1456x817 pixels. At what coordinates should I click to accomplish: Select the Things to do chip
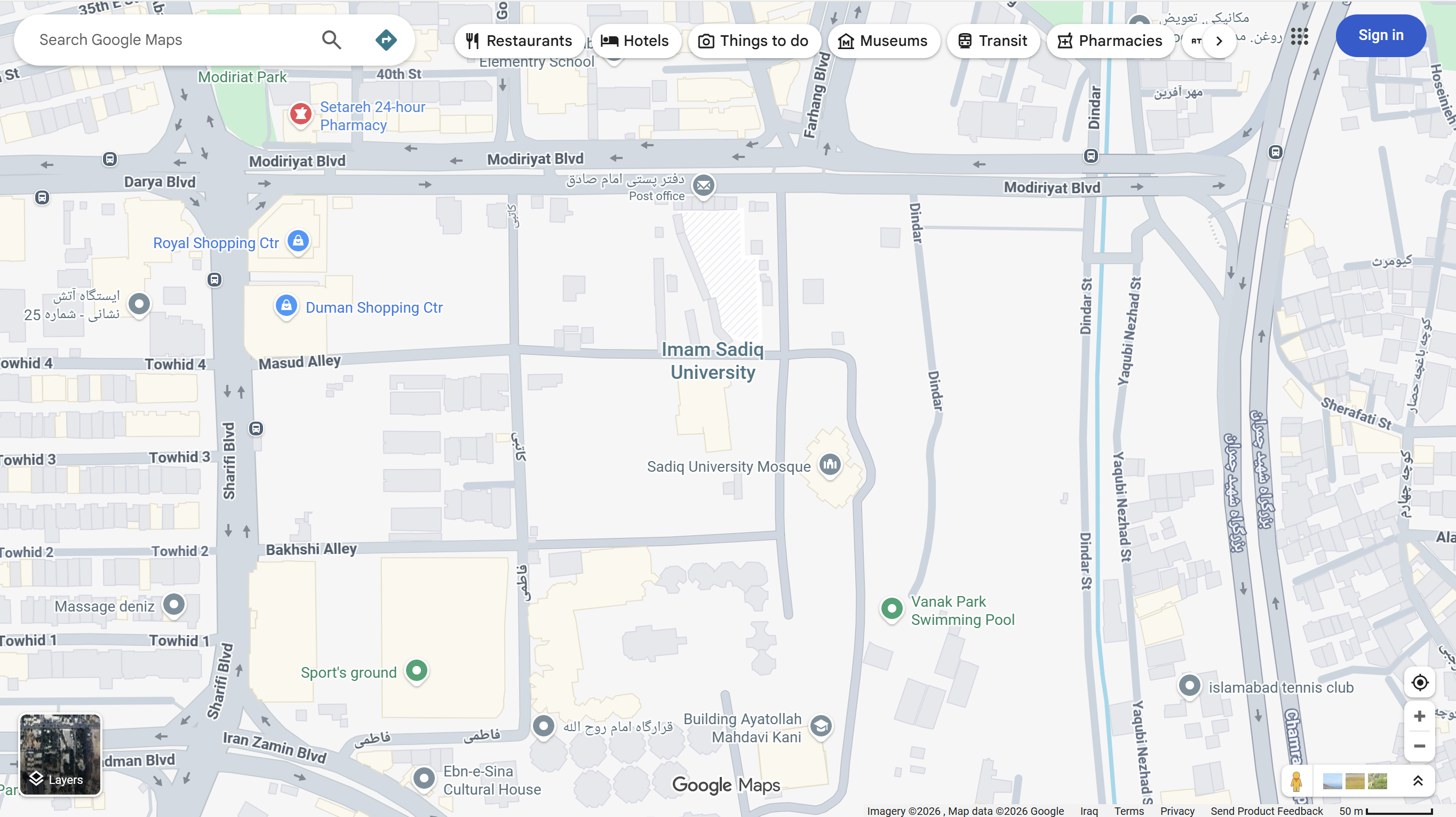click(x=754, y=41)
